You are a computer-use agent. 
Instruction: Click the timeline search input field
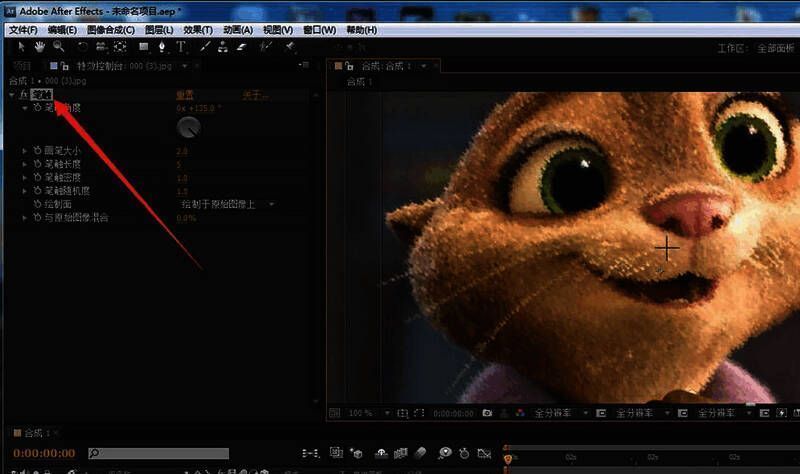pyautogui.click(x=160, y=453)
